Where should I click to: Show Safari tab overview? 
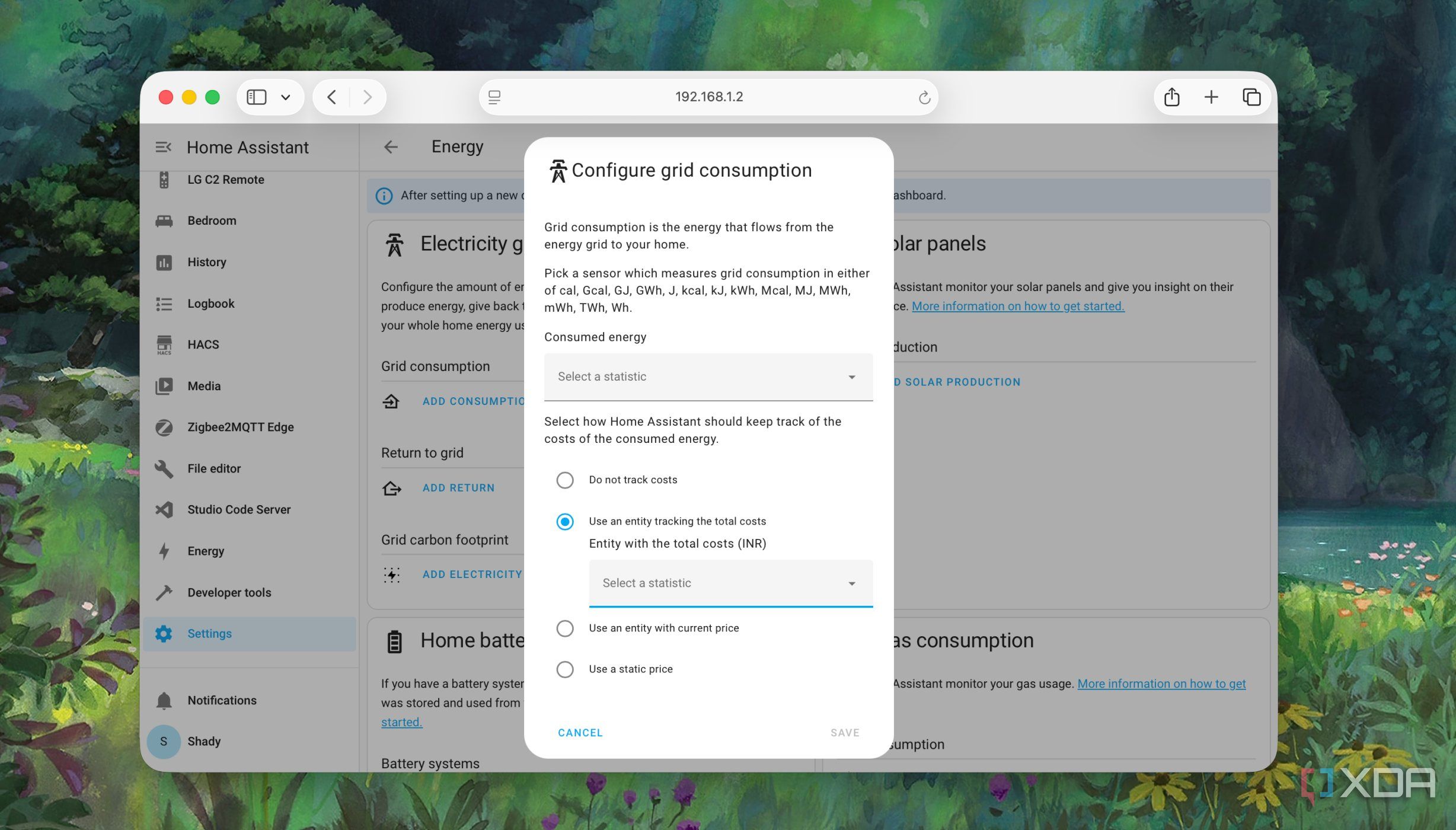point(1251,97)
